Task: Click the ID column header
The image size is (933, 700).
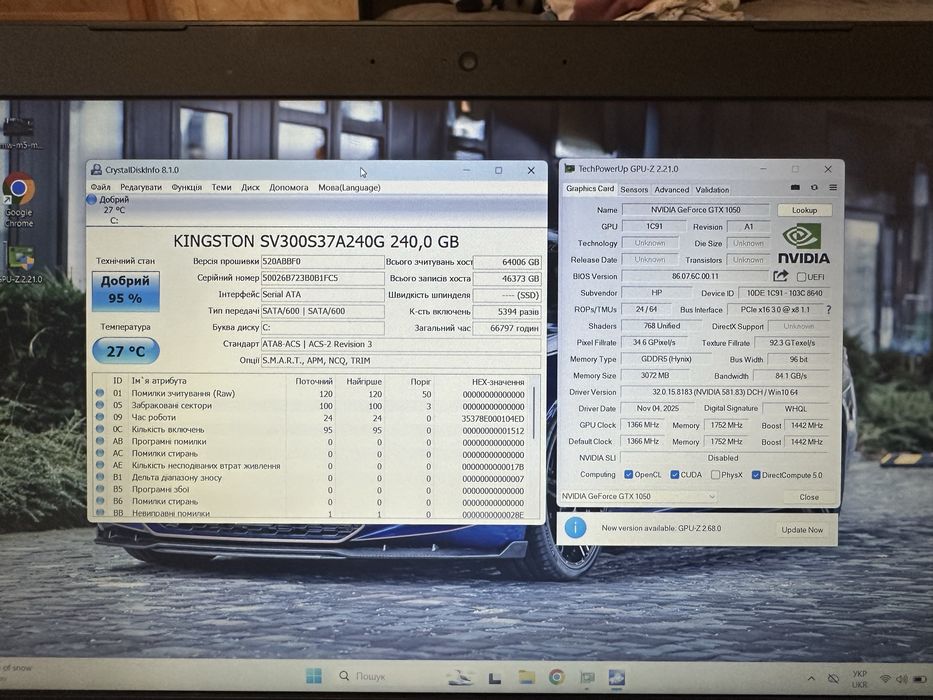Action: pos(118,381)
